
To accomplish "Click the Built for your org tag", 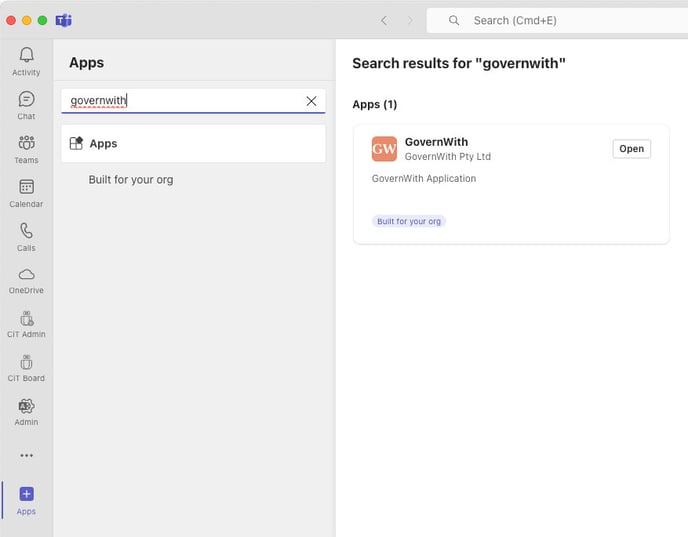I will coord(408,221).
